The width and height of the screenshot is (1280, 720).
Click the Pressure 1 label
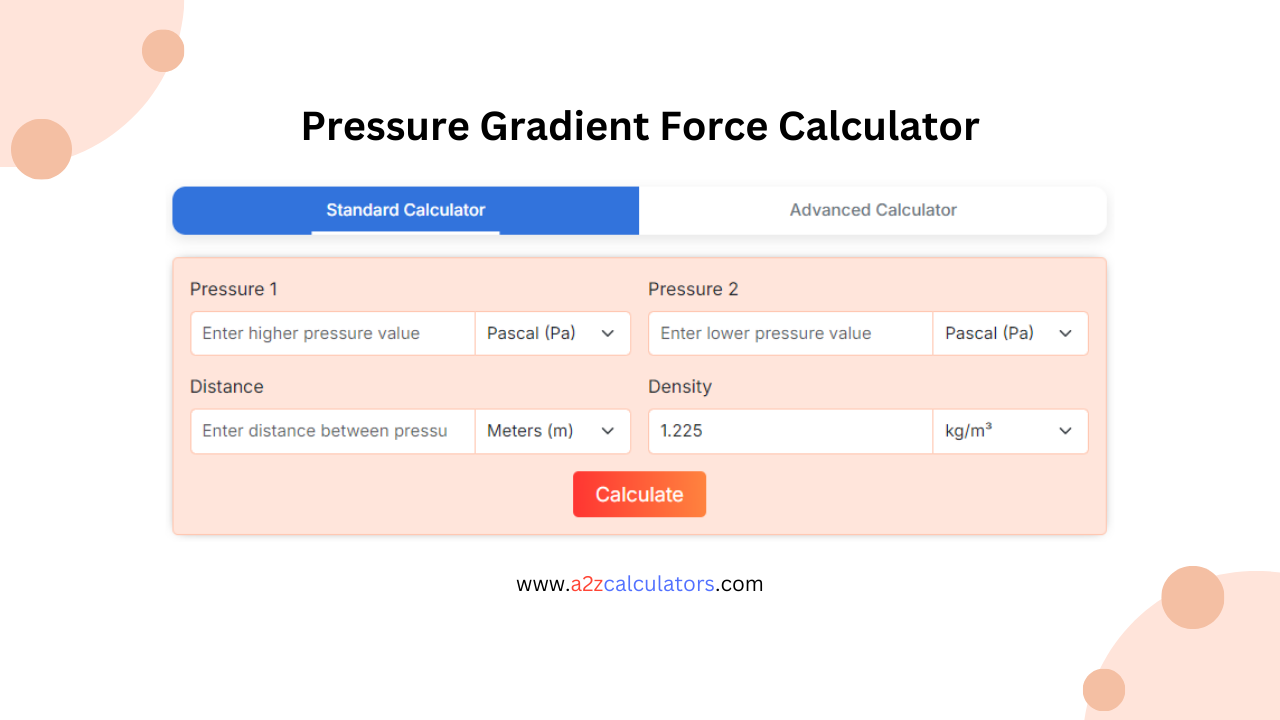[x=233, y=289]
